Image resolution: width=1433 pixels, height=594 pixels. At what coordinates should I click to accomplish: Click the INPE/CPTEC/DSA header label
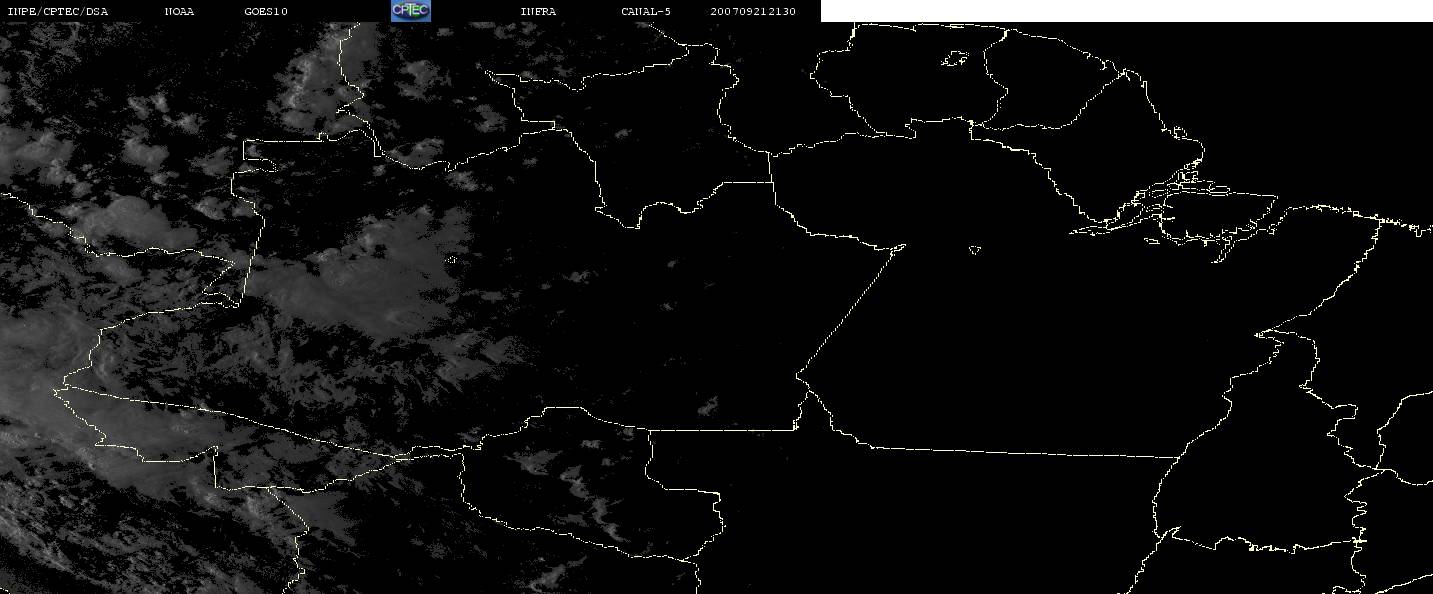tap(57, 12)
